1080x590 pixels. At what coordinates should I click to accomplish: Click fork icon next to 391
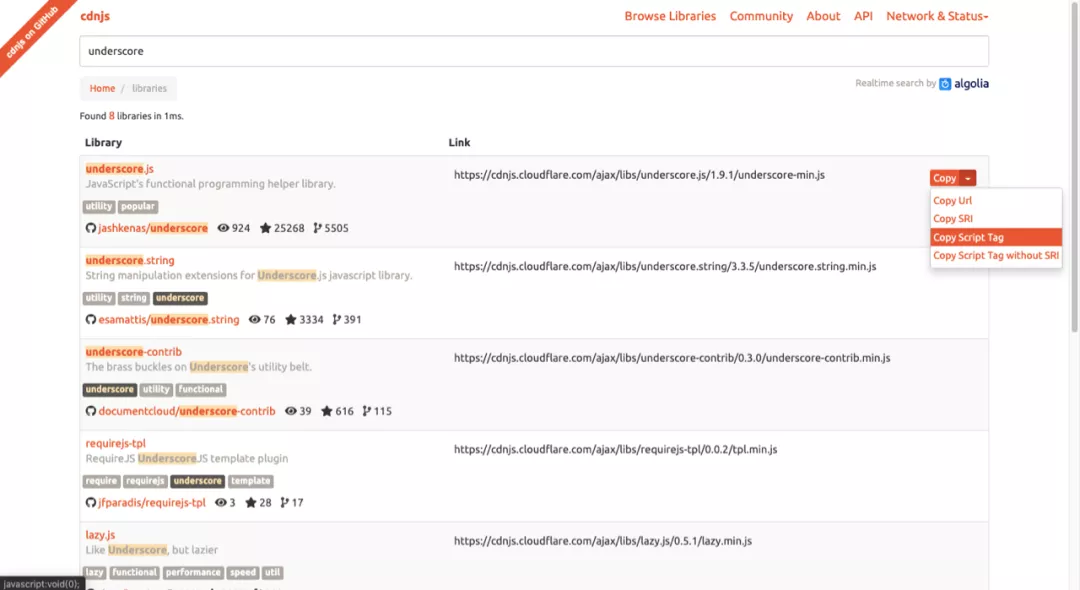pyautogui.click(x=337, y=319)
